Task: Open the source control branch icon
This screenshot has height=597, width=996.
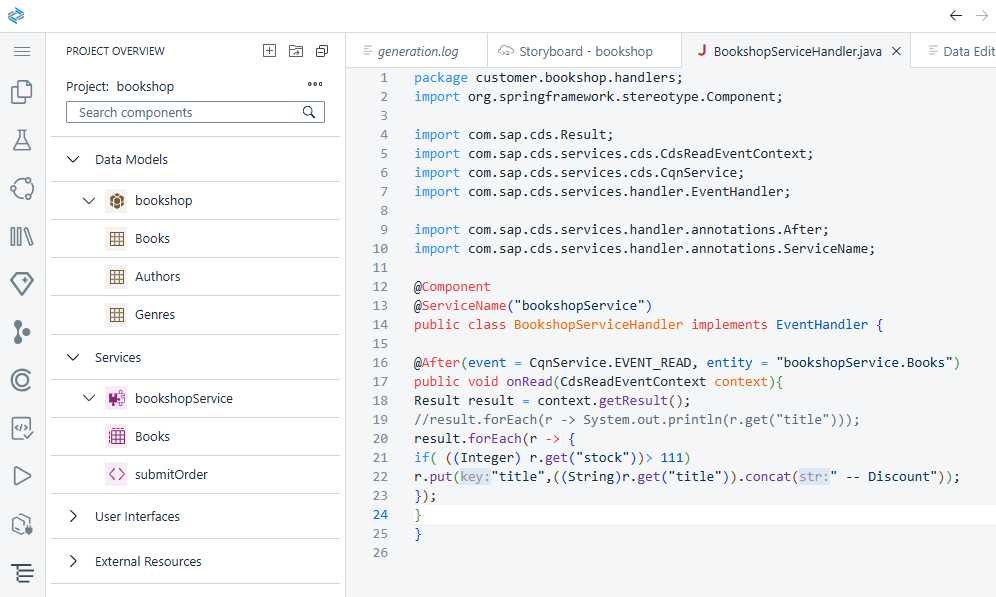Action: [x=22, y=332]
